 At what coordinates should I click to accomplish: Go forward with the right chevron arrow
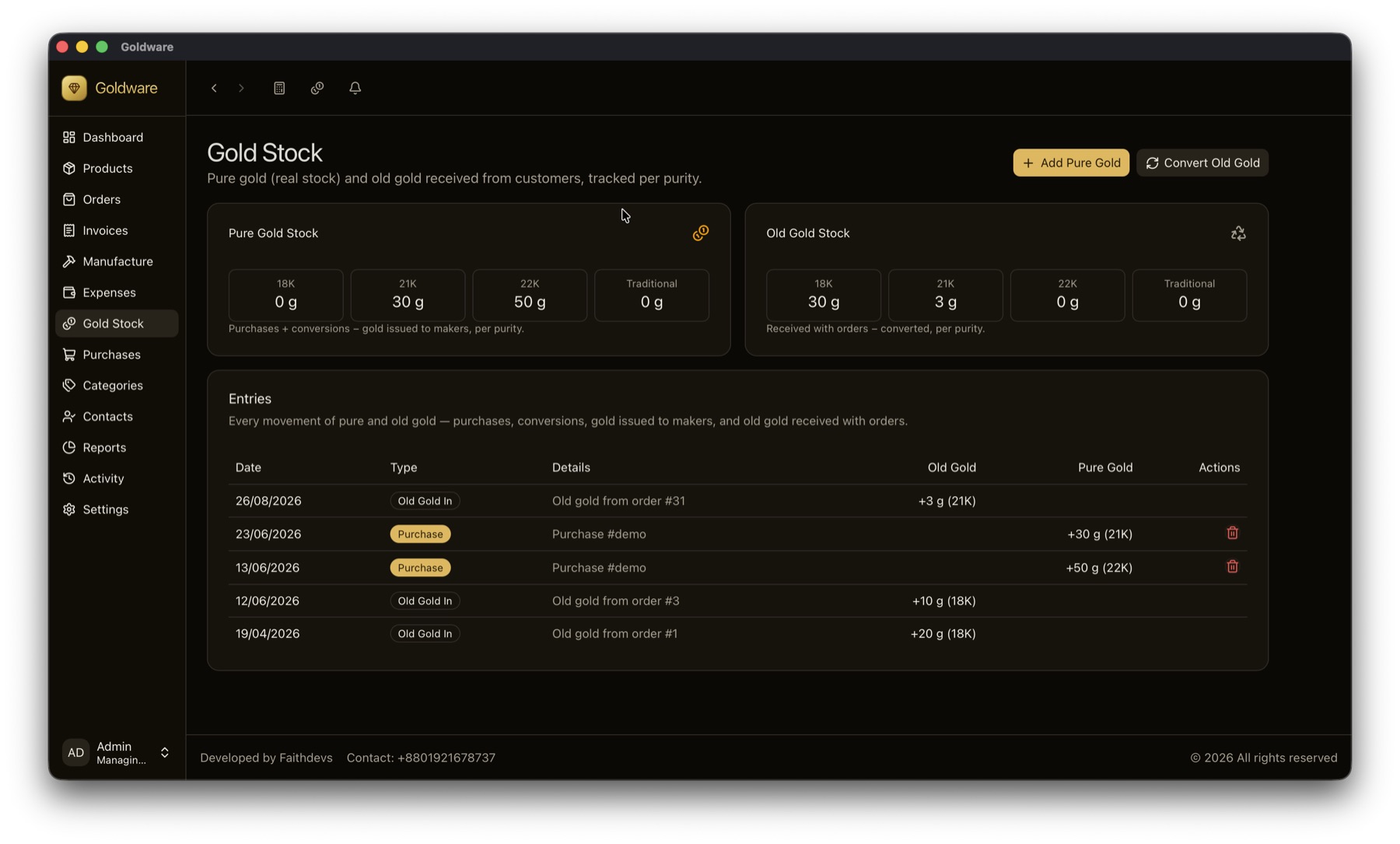tap(241, 88)
